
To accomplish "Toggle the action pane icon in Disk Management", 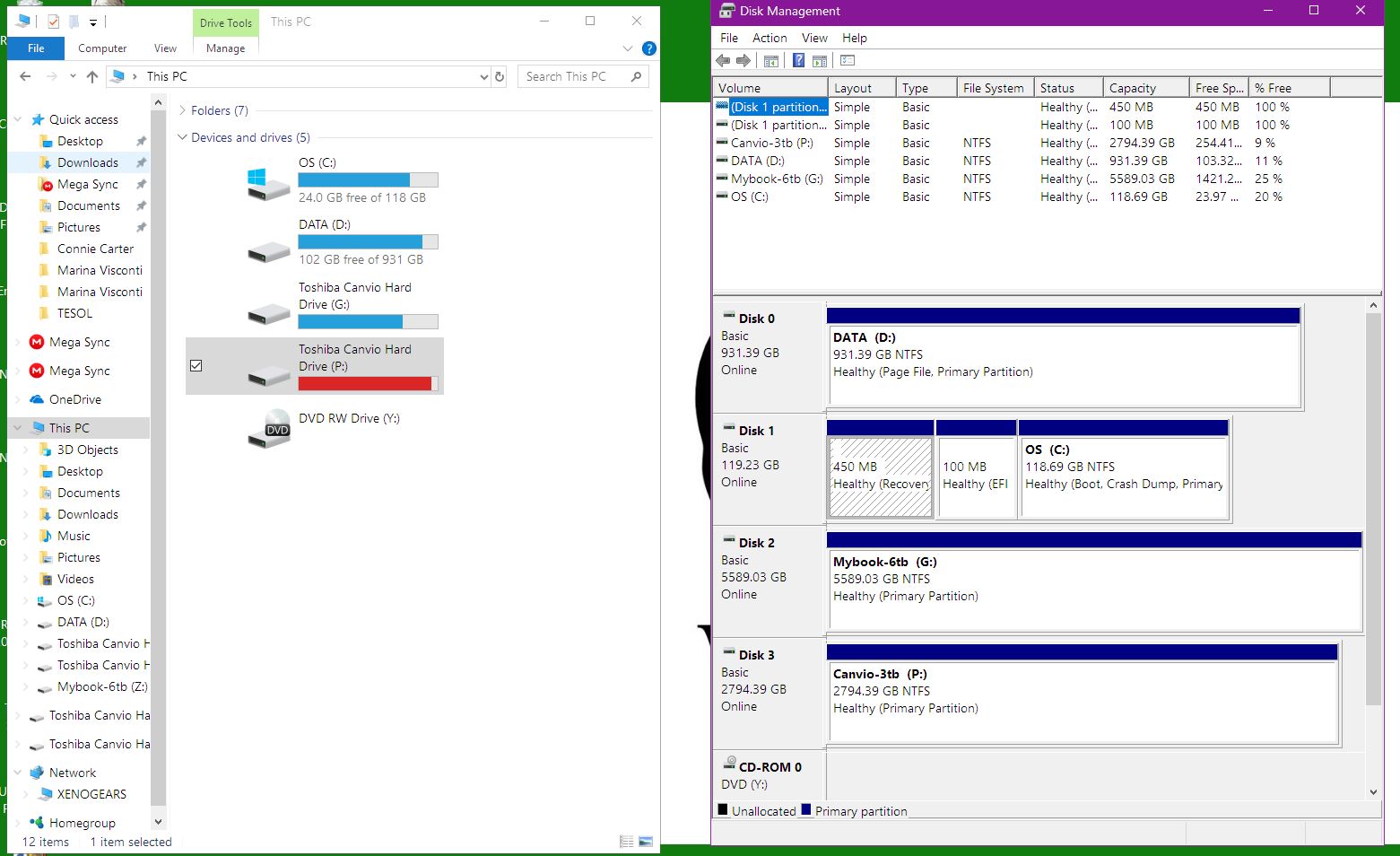I will (819, 60).
